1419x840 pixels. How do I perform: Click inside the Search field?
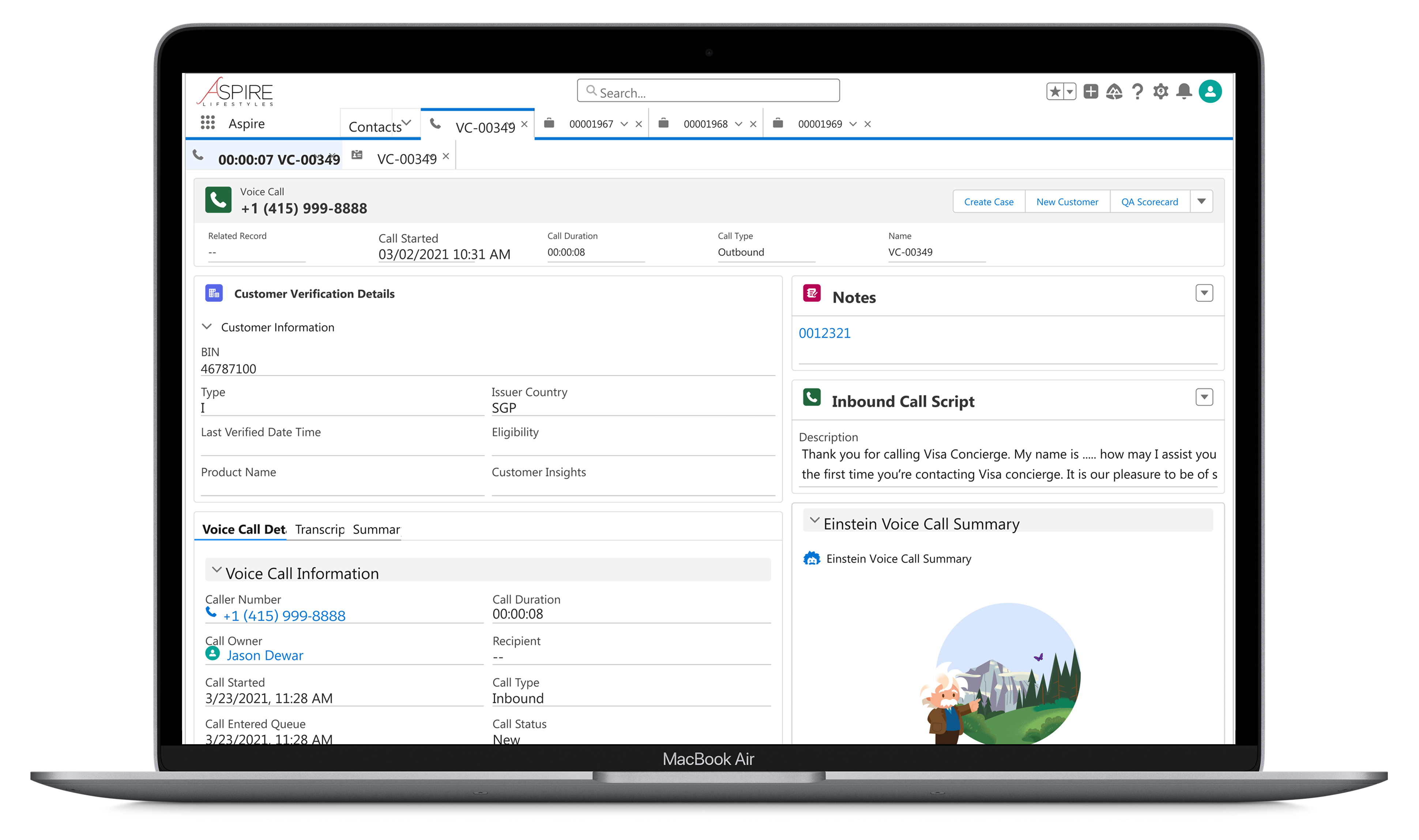pyautogui.click(x=708, y=91)
